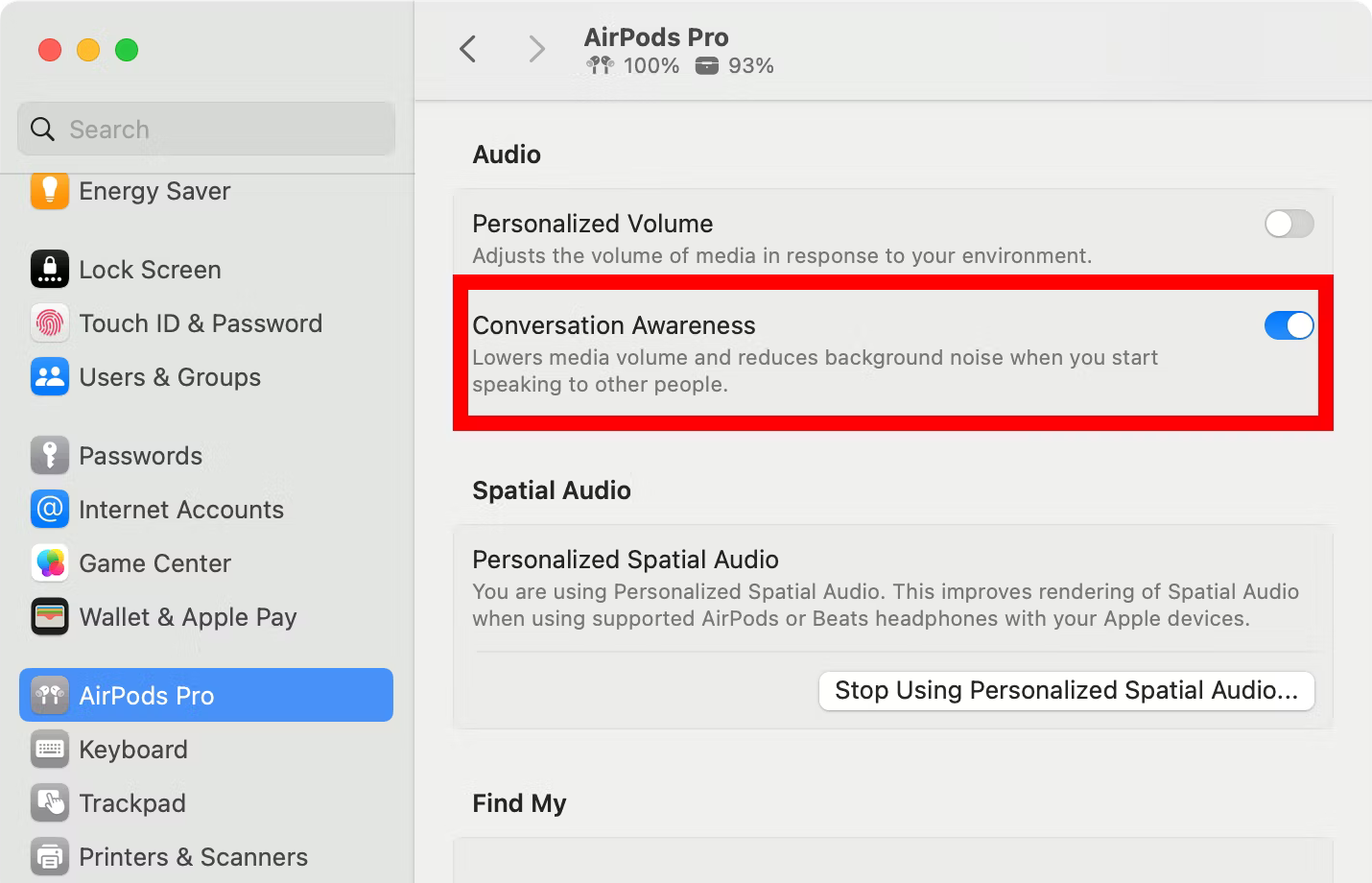
Task: Open Internet Accounts settings
Action: [x=50, y=509]
